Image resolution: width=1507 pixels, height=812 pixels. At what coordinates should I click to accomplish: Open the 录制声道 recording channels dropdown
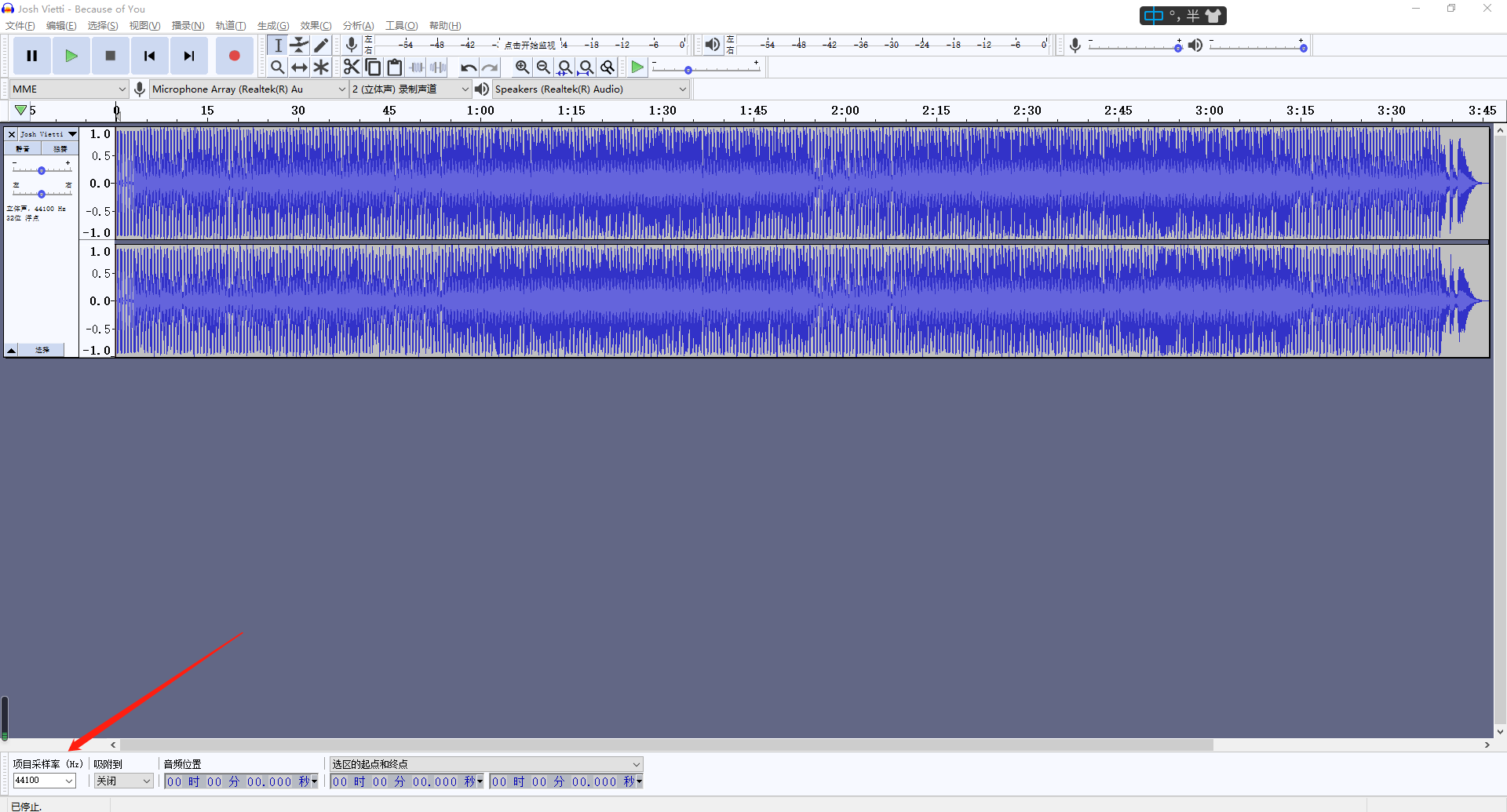tap(411, 89)
